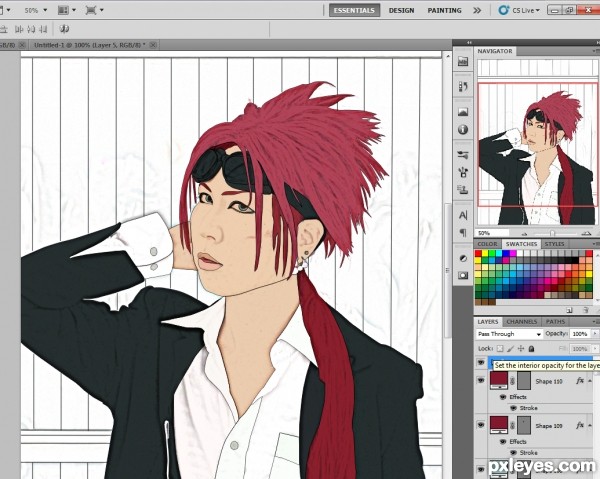Click distribute right edges icon in options bar
The image size is (600, 479).
click(43, 29)
